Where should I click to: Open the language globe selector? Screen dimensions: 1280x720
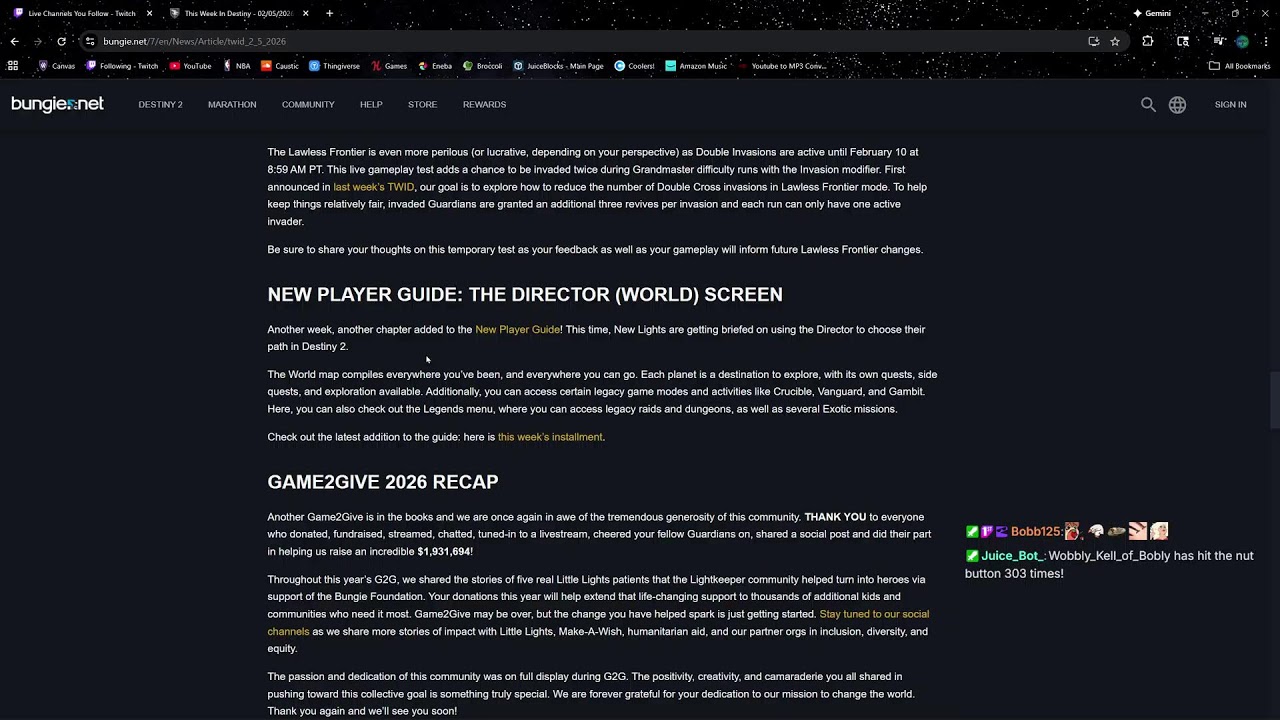click(x=1177, y=104)
